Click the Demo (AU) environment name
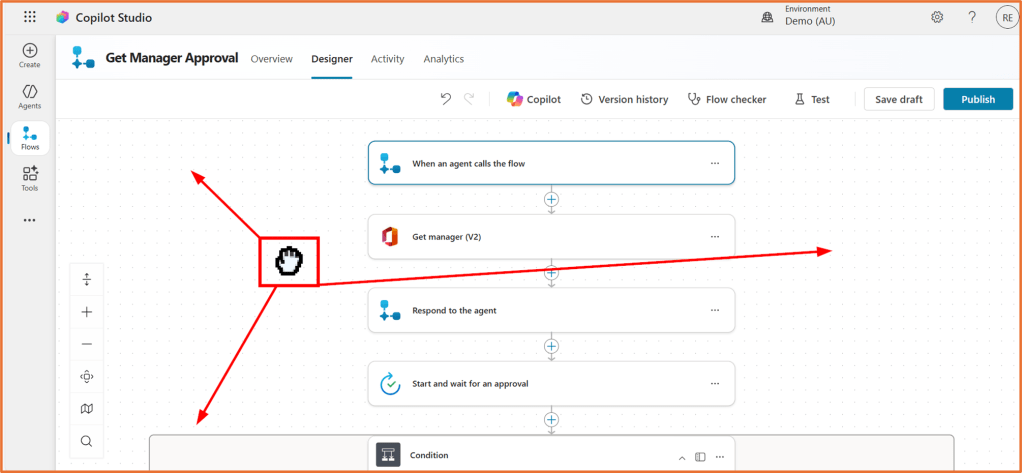 pos(810,21)
